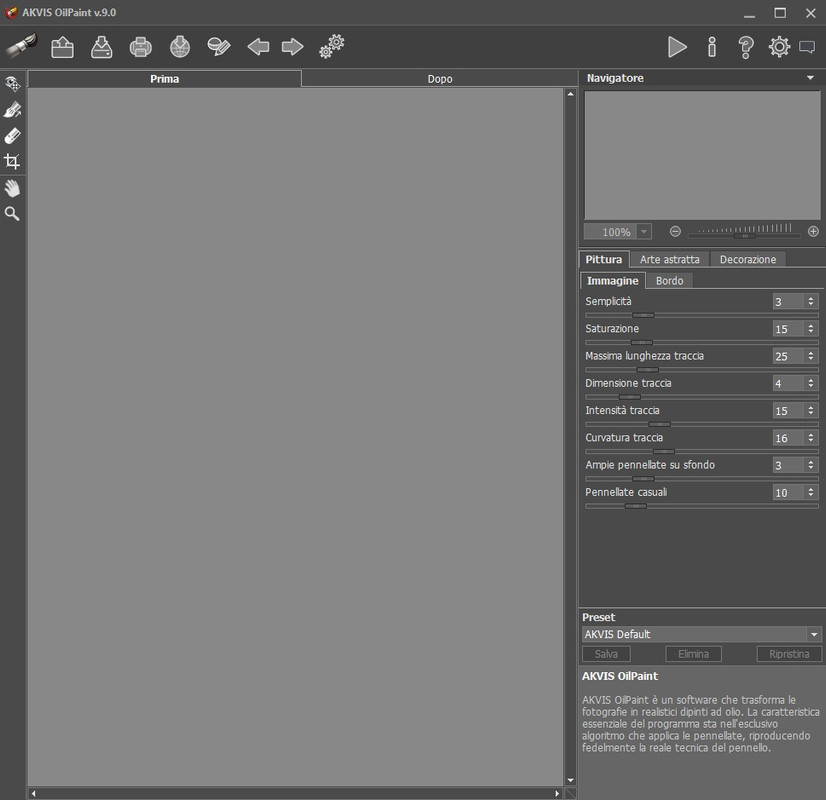
Task: Click the preset import/export icon
Action: point(219,47)
